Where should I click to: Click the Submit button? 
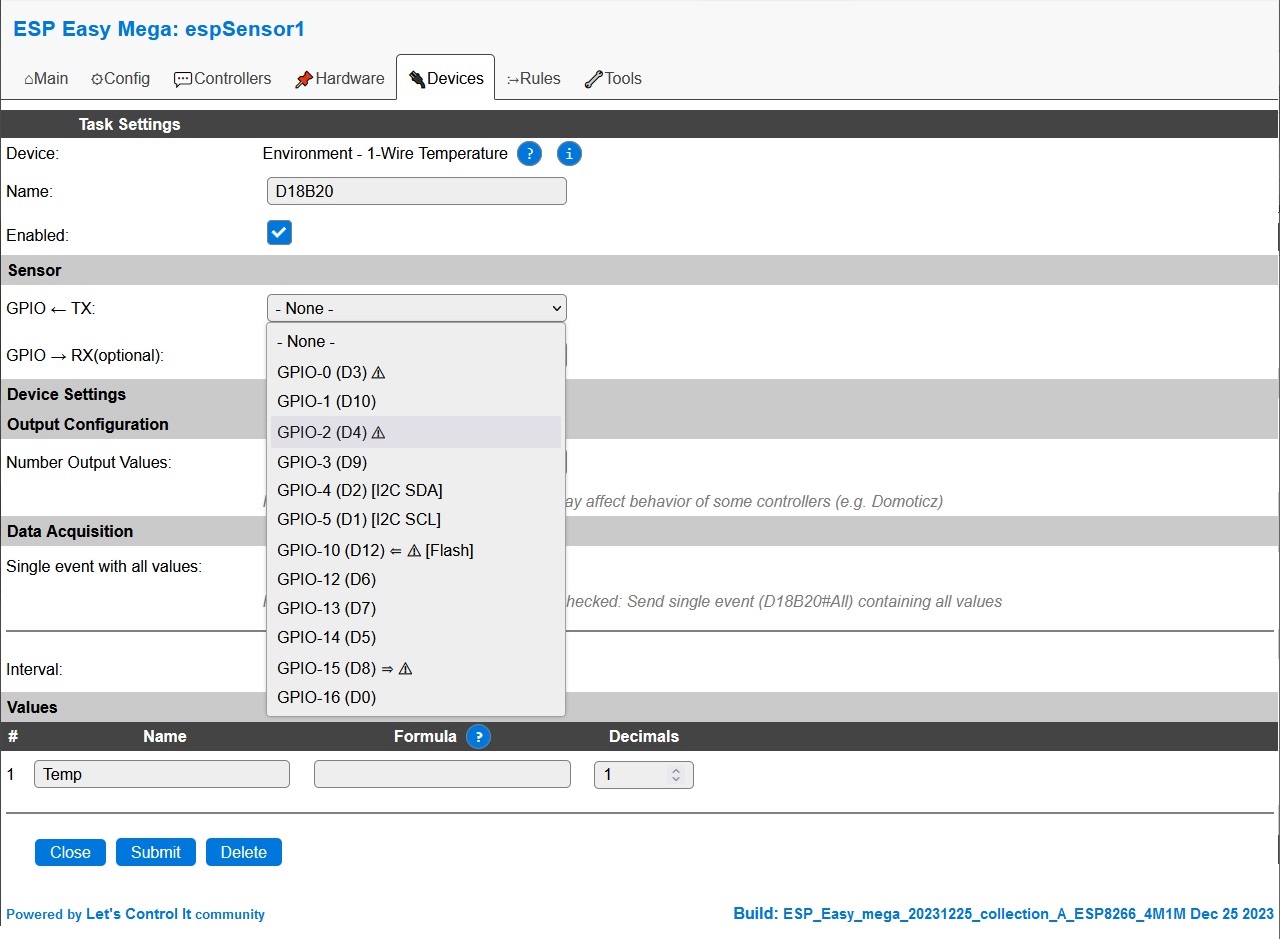click(x=156, y=852)
